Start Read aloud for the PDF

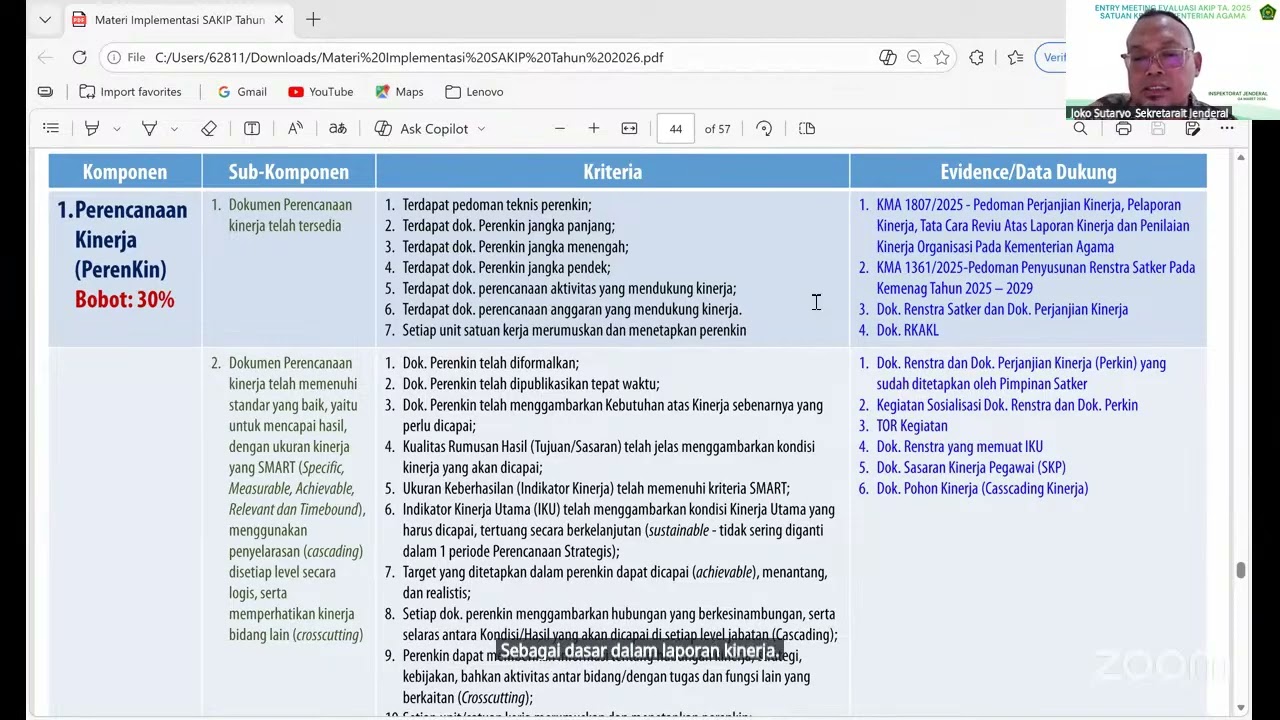pos(295,128)
